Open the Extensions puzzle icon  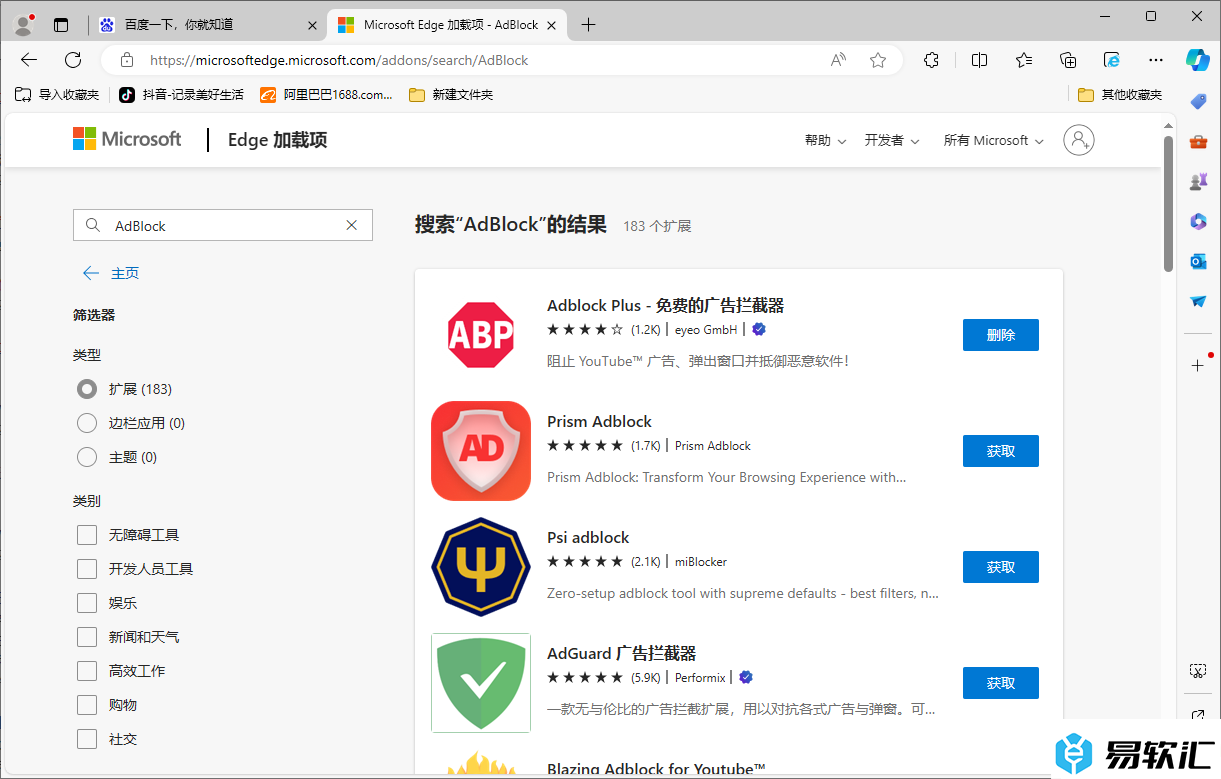point(931,60)
